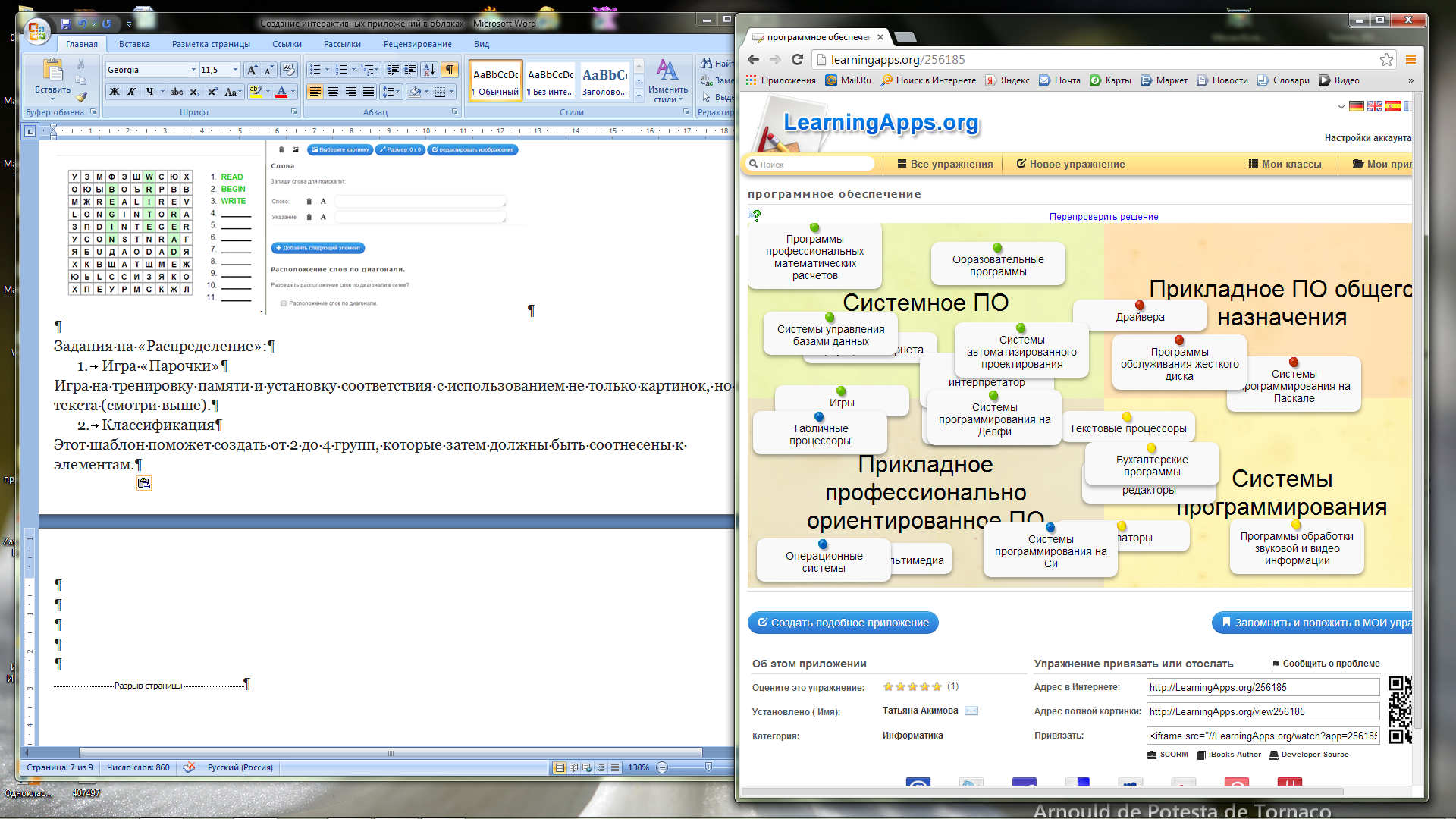Switch to Full Screen Reading view
The image size is (1456, 819).
(574, 767)
